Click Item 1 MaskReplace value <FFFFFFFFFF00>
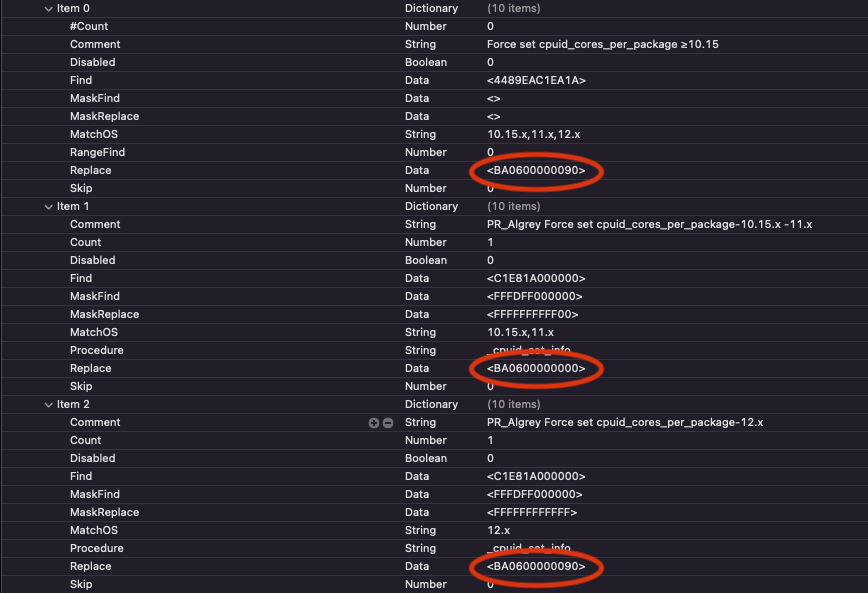Viewport: 868px width, 593px height. pyautogui.click(x=533, y=314)
